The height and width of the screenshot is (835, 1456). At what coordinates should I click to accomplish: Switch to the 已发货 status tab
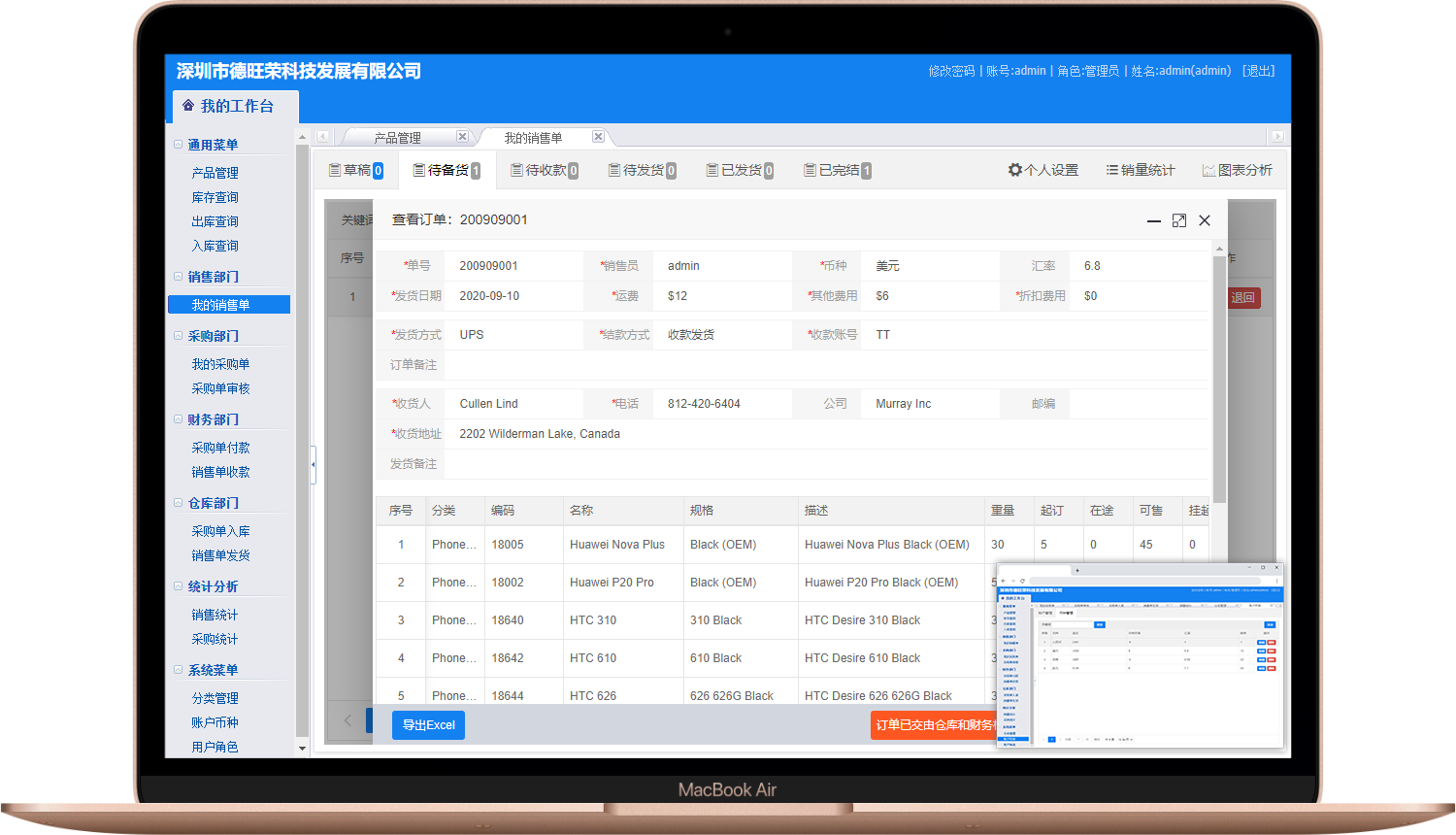(x=740, y=170)
